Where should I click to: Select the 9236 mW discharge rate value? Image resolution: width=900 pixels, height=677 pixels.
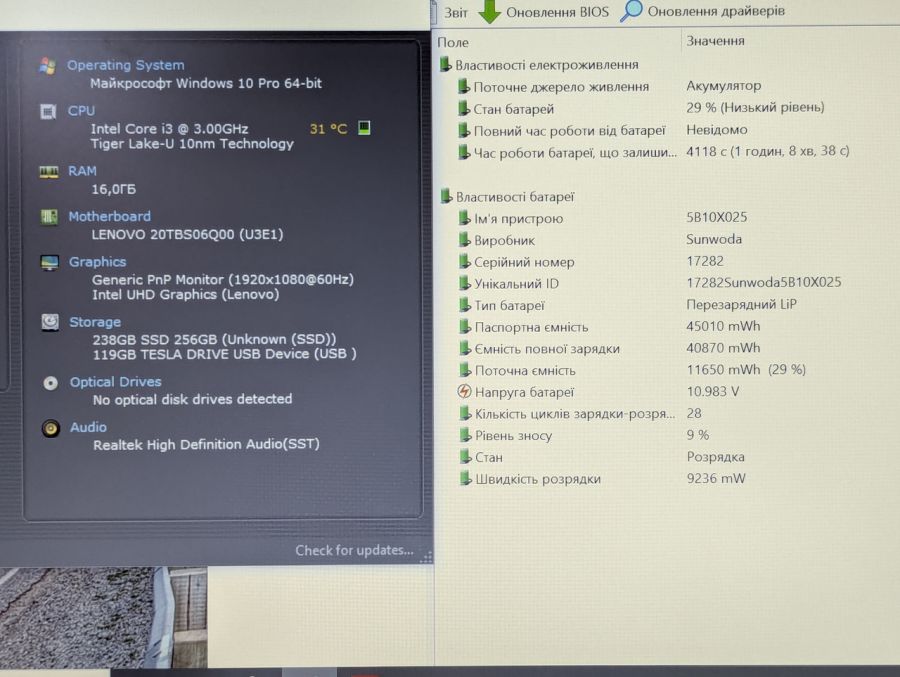tap(716, 478)
